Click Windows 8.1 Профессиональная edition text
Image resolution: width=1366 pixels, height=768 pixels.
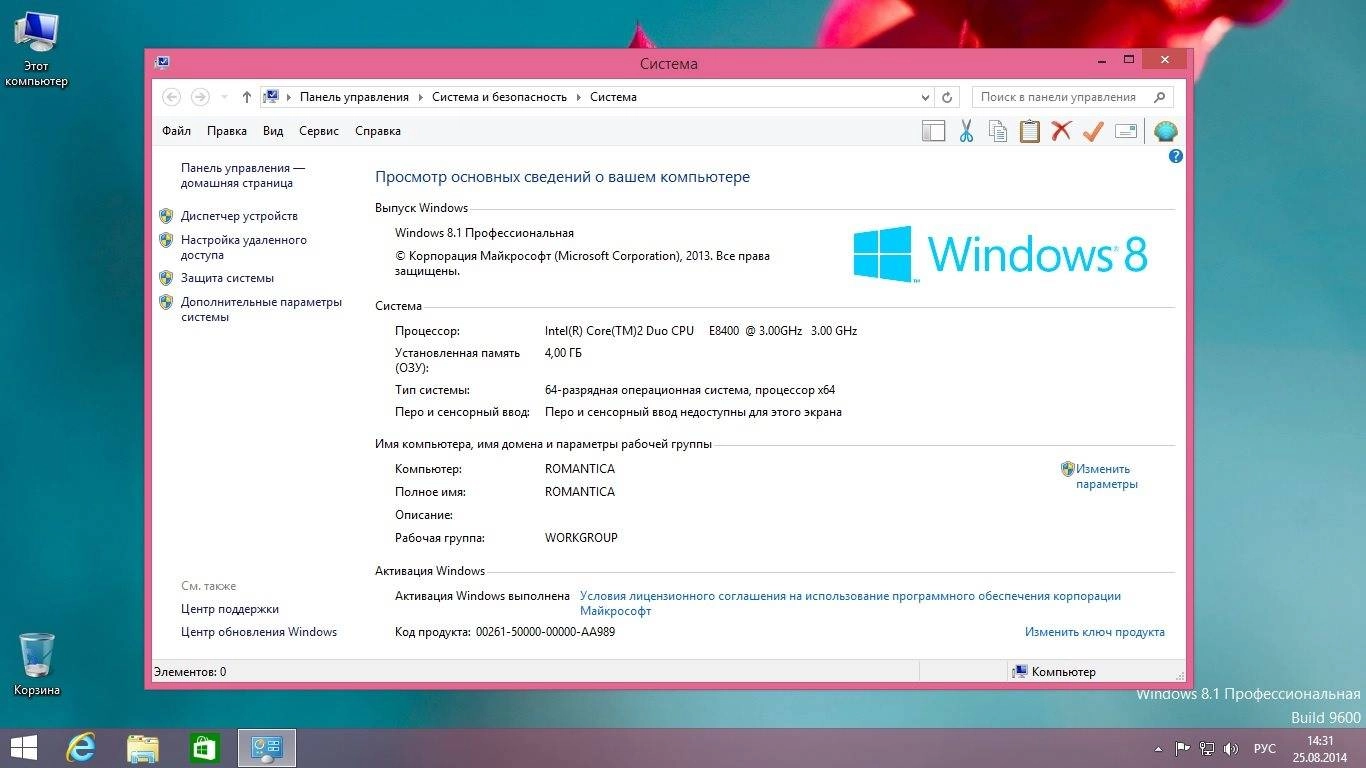[484, 233]
